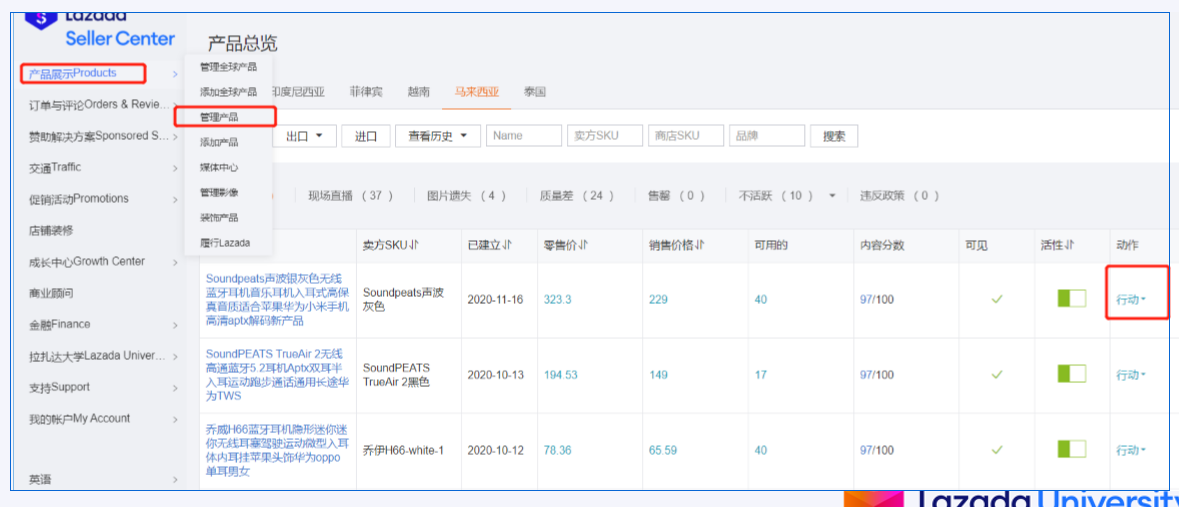Switch to the 泰国 country tab
1179x507 pixels.
click(535, 93)
